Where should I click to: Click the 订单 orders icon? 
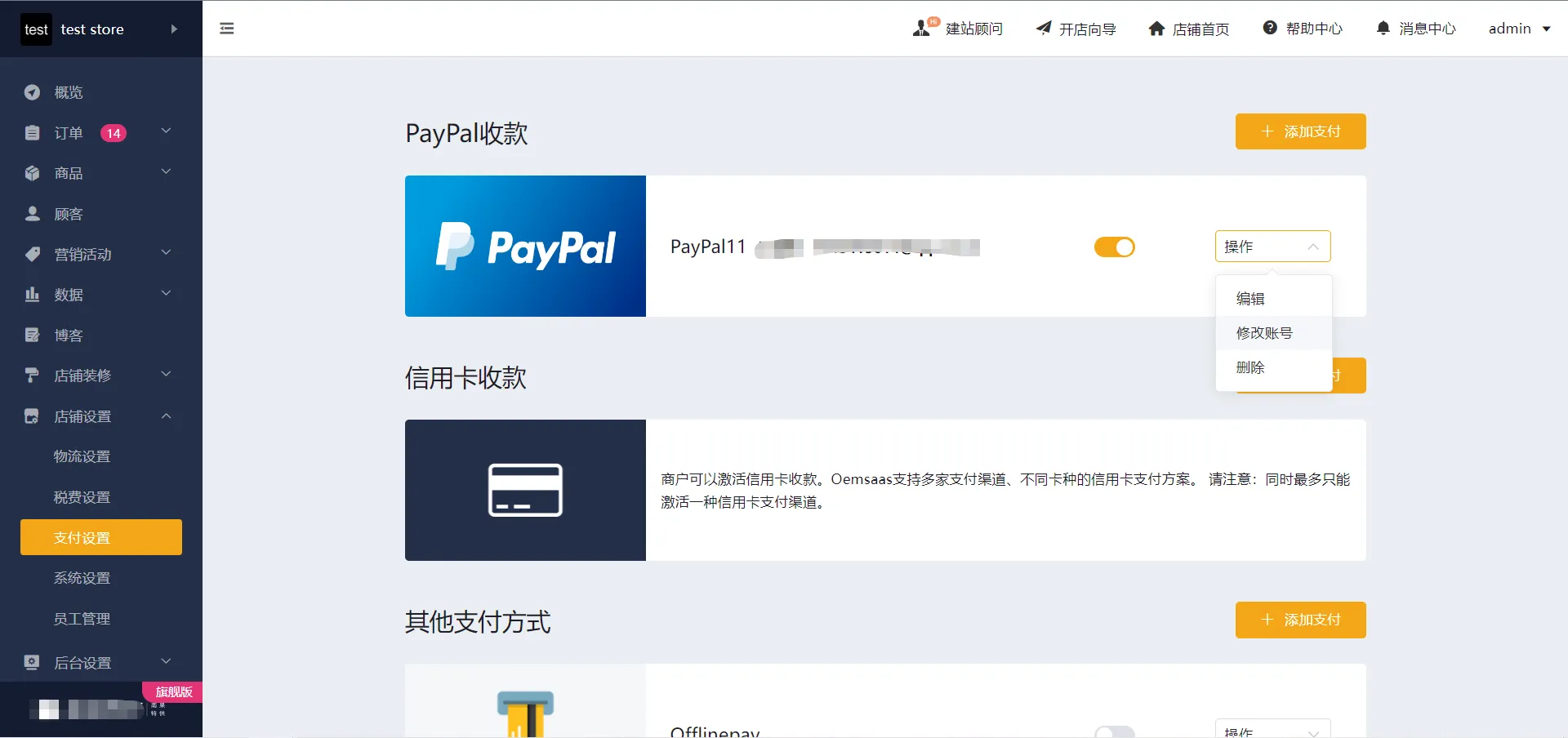[32, 132]
